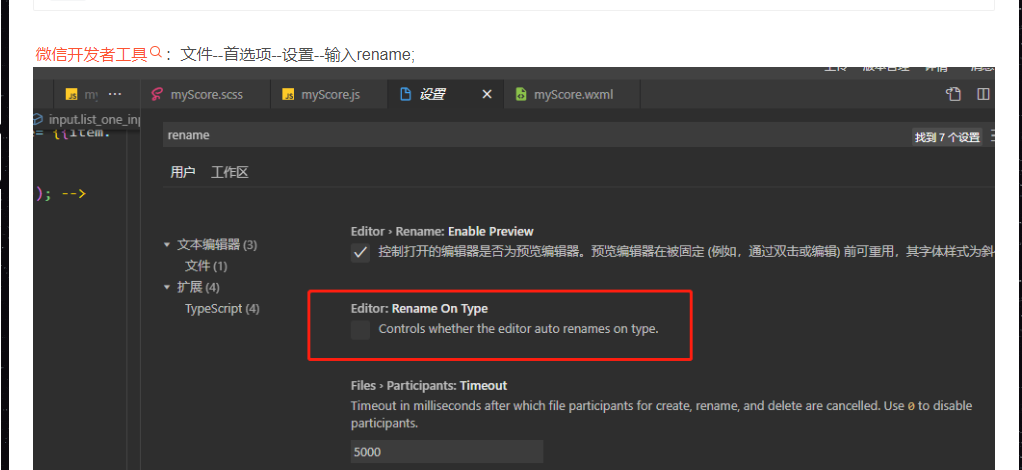The width and height of the screenshot is (1022, 470).
Task: Click the file icon on 设置 tab
Action: [405, 95]
